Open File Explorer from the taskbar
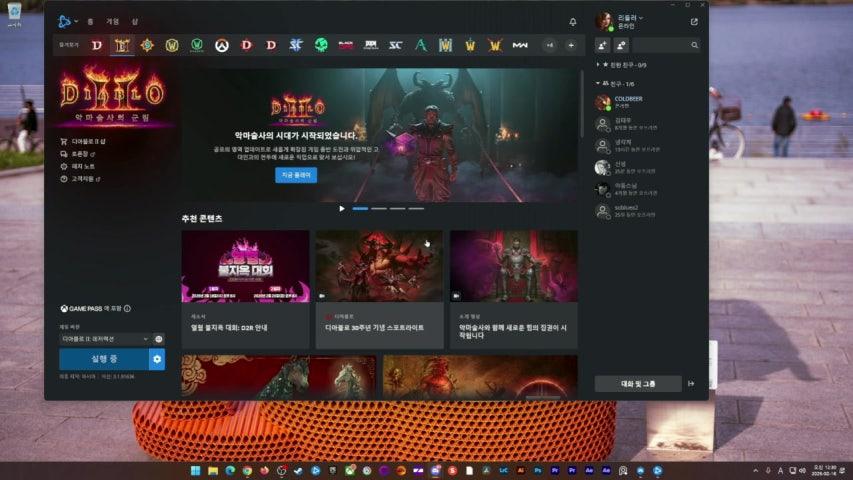Viewport: 853px width, 480px height. (213, 471)
